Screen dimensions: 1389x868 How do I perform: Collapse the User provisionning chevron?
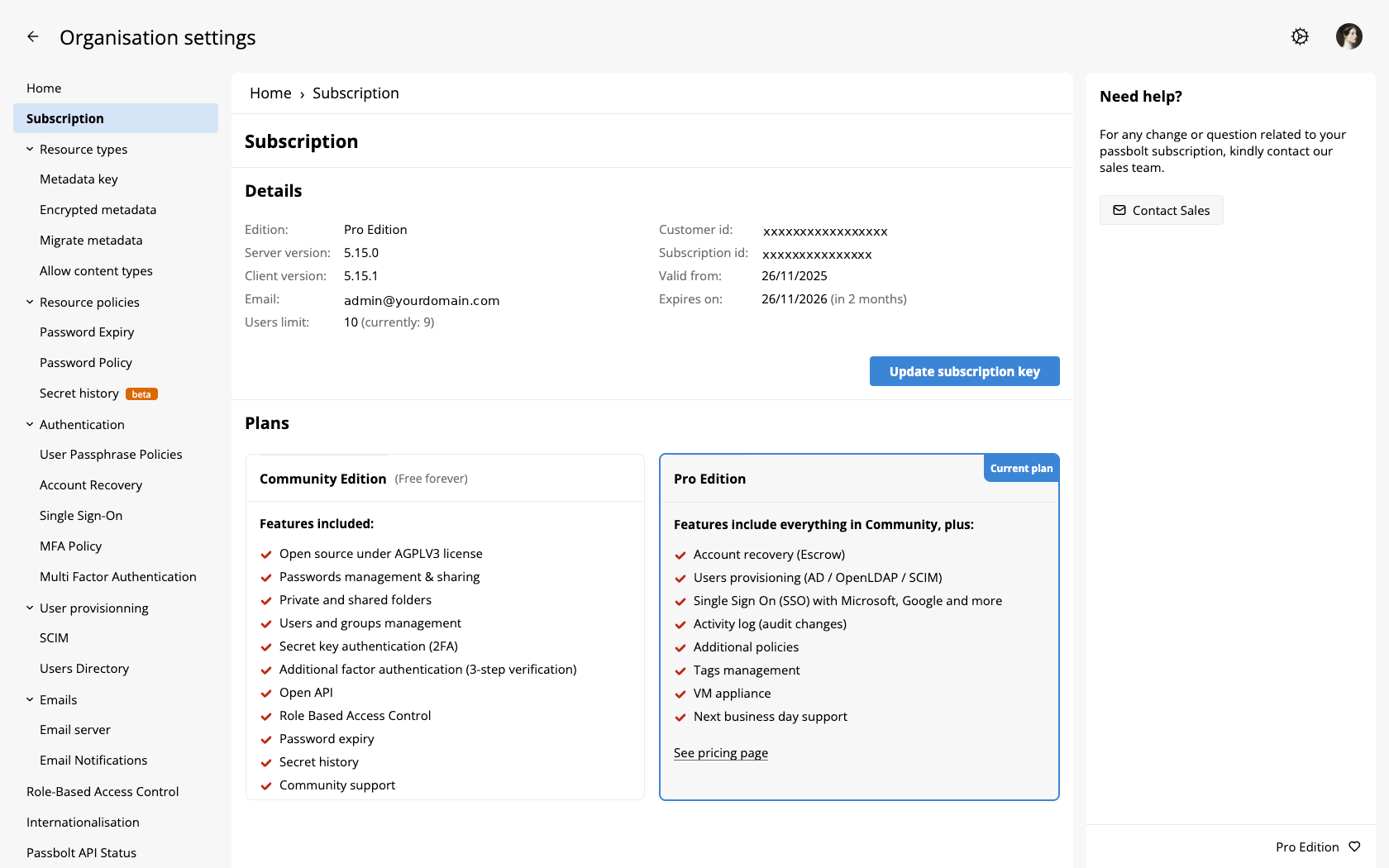tap(30, 608)
